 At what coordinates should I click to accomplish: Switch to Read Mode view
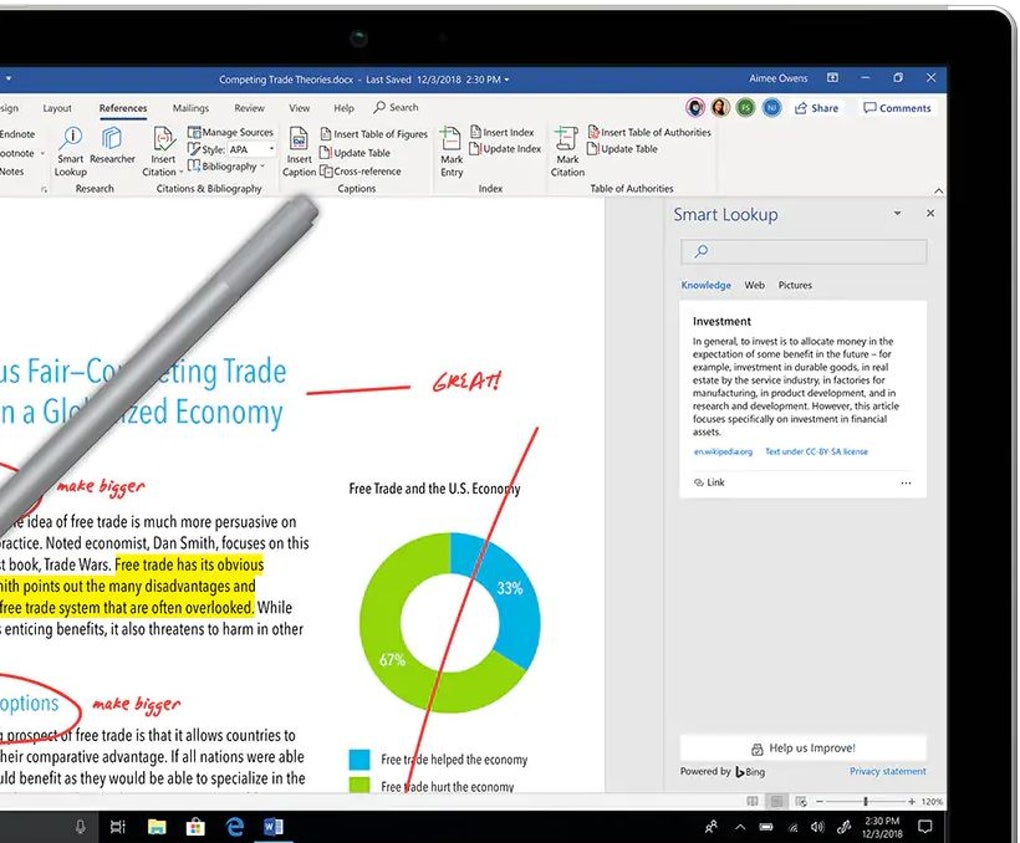[751, 800]
